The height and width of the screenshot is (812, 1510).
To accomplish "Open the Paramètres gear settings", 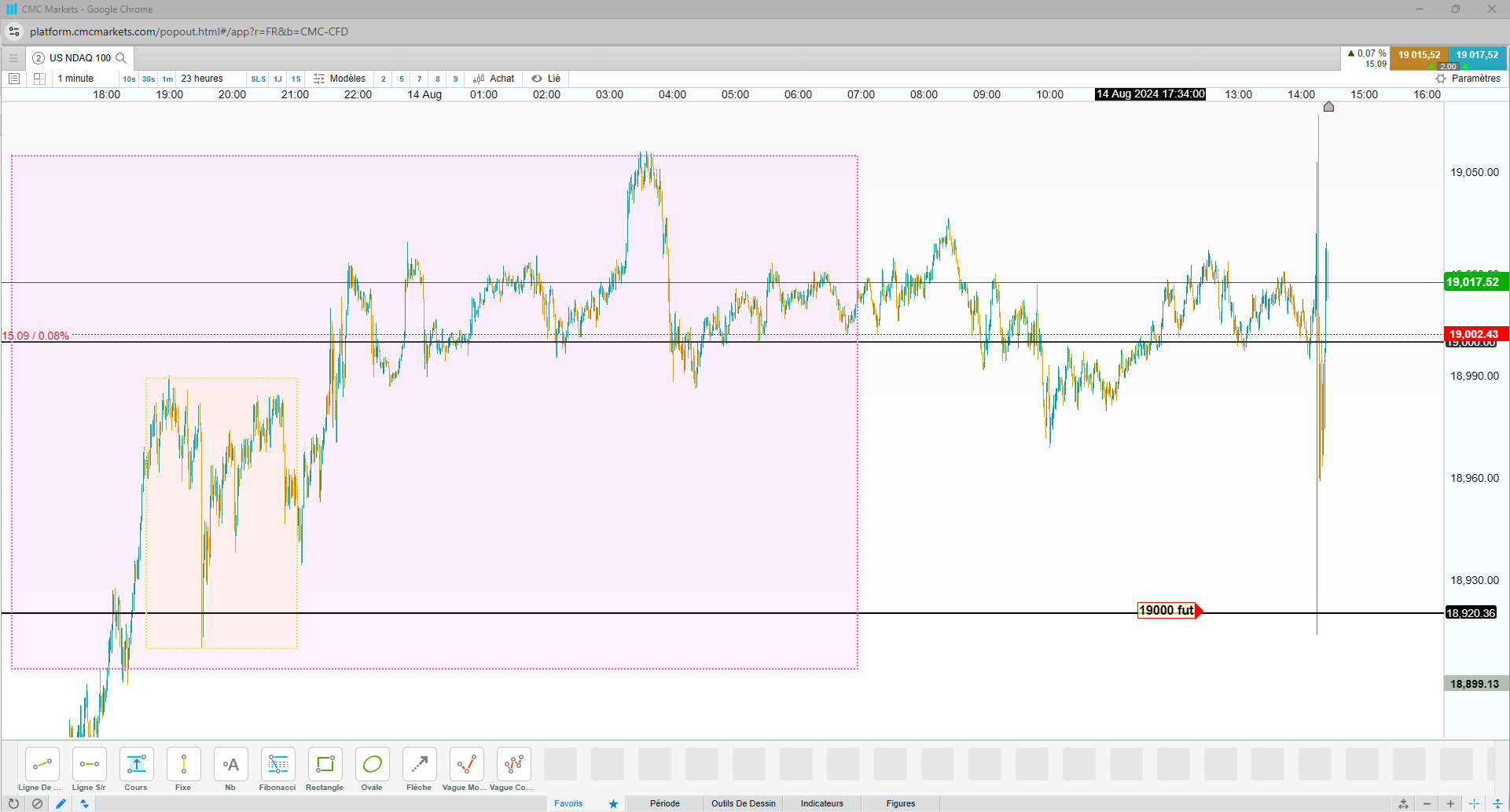I will [x=1468, y=79].
